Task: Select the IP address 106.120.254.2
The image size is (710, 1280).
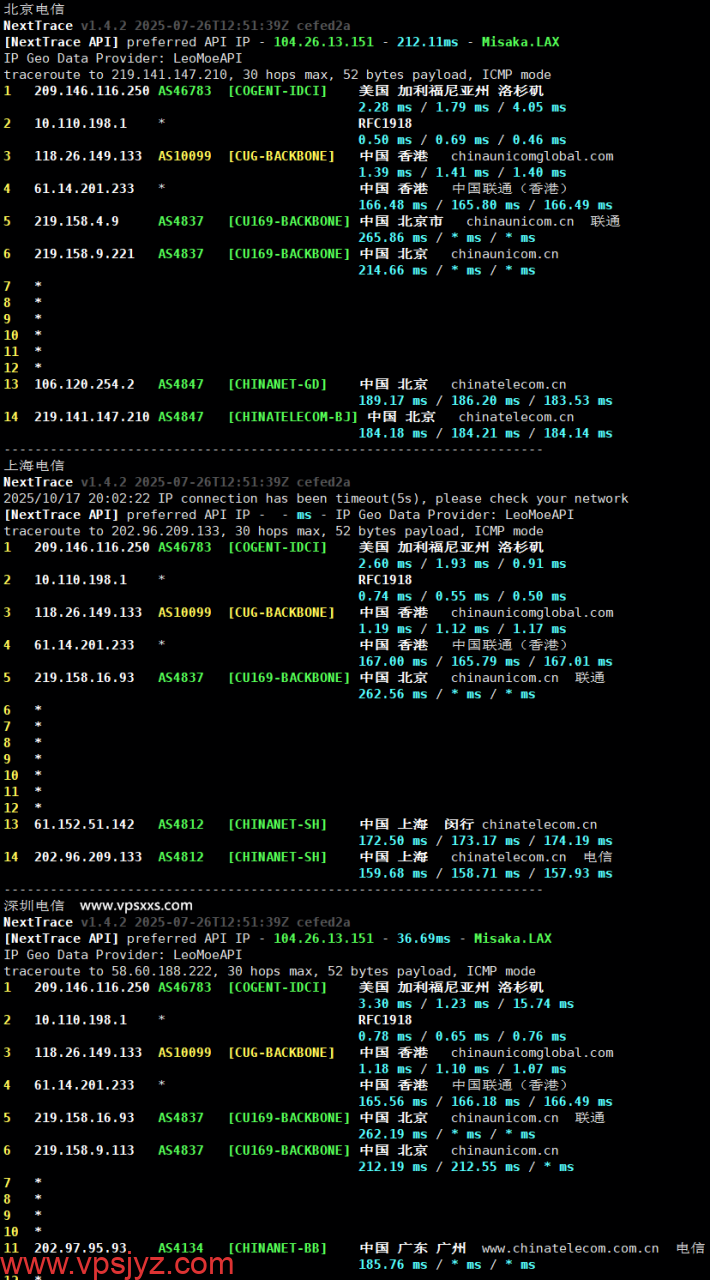Action: tap(84, 384)
